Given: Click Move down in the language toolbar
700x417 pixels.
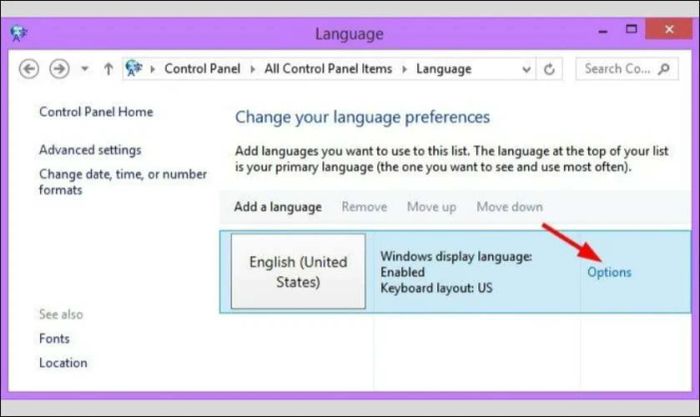Looking at the screenshot, I should (x=509, y=207).
